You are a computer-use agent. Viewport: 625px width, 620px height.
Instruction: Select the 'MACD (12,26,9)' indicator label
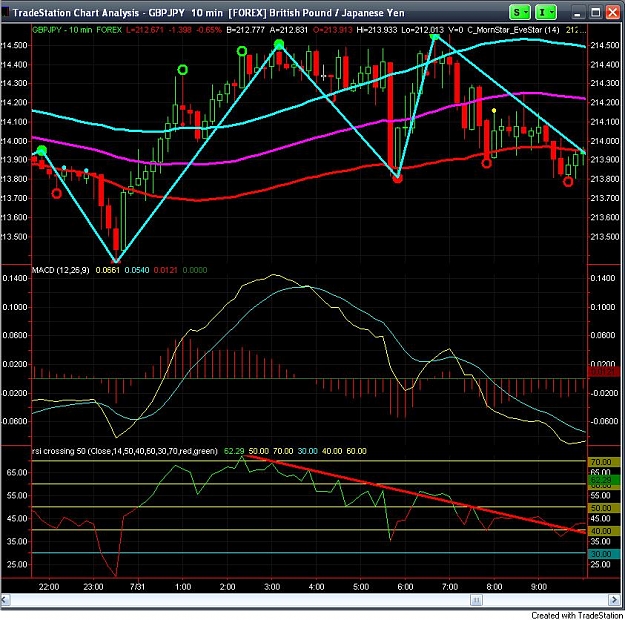click(x=61, y=270)
